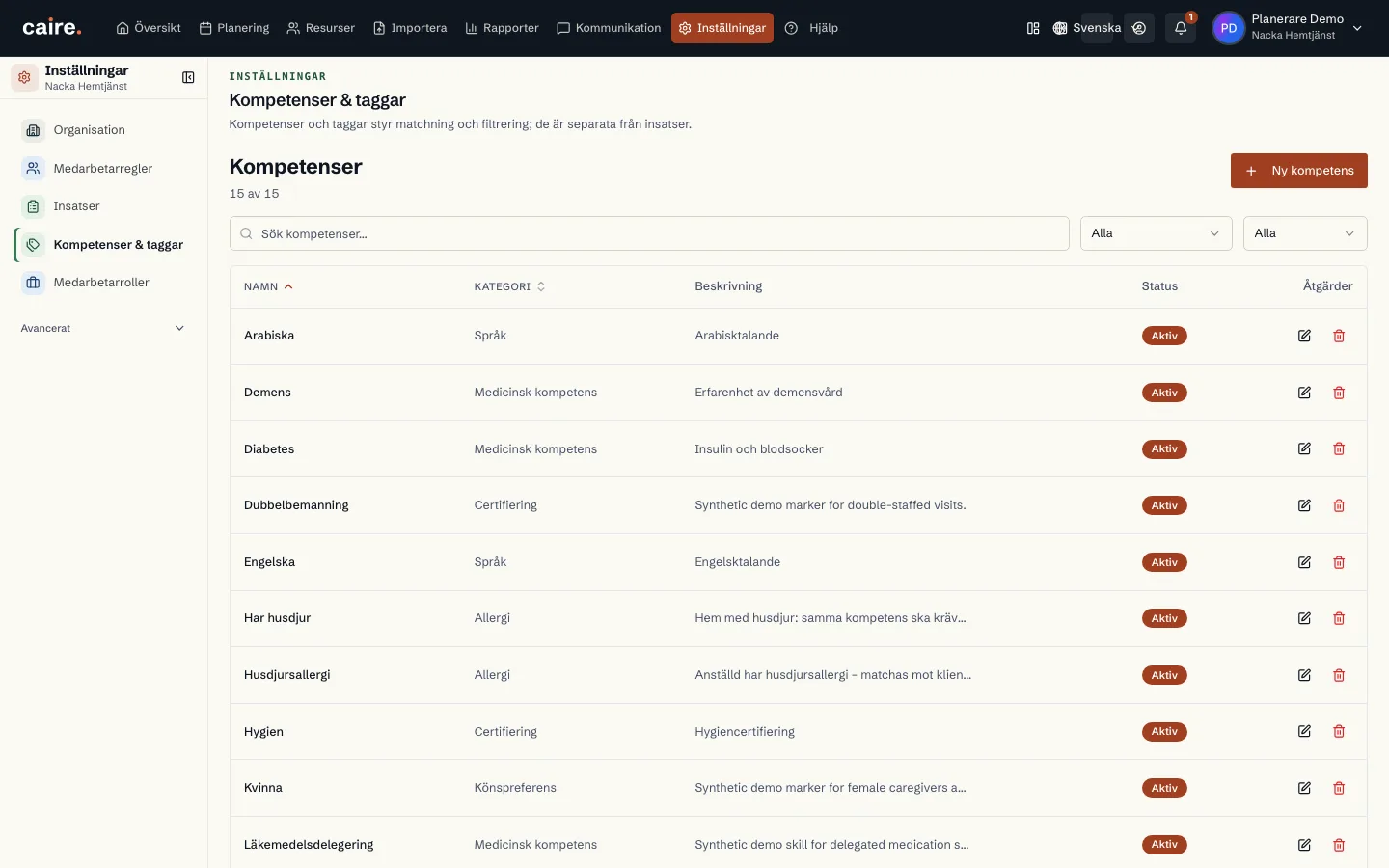
Task: Delete the Arabiska competence
Action: pos(1339,336)
